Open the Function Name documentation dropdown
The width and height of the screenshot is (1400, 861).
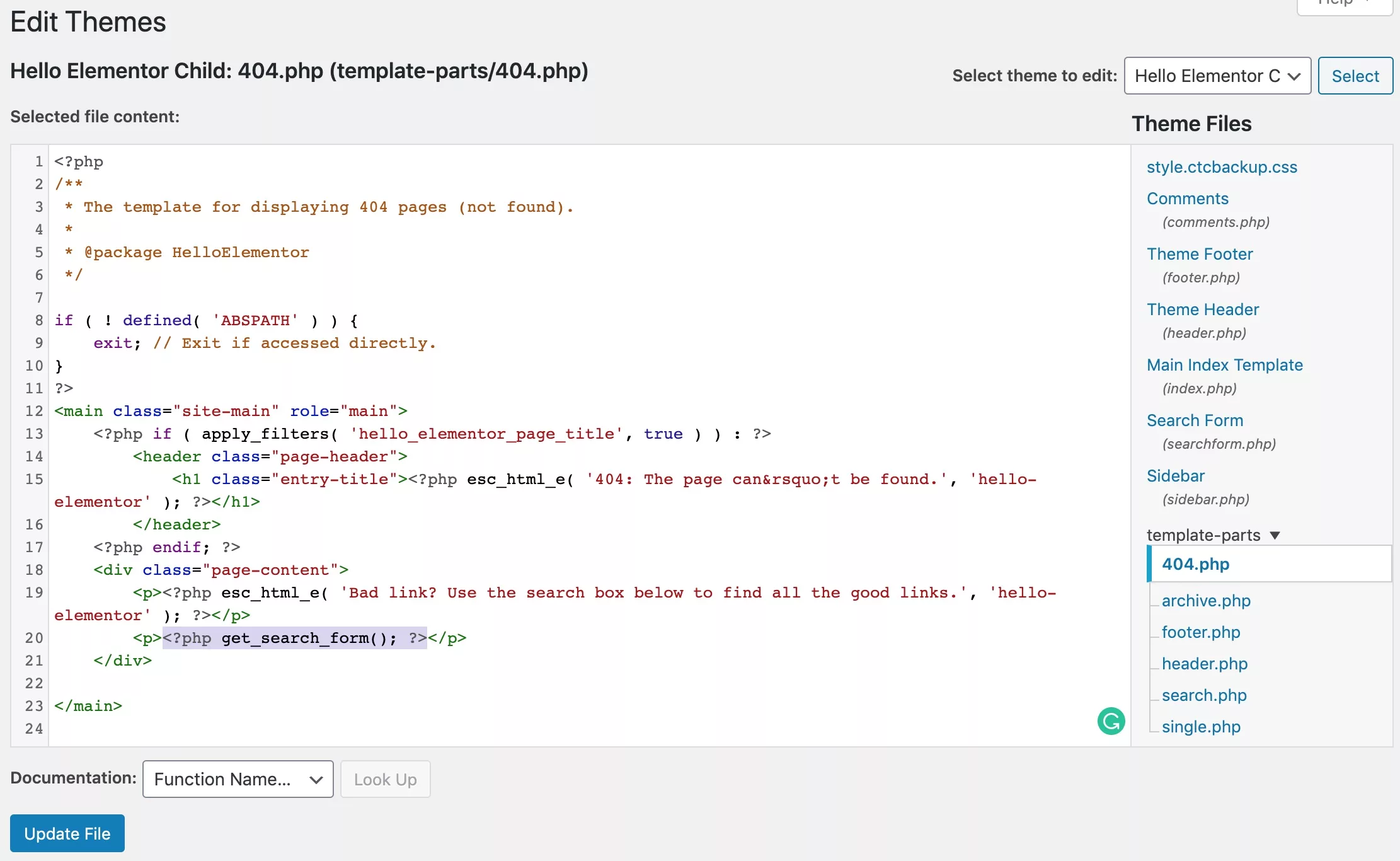click(x=238, y=779)
